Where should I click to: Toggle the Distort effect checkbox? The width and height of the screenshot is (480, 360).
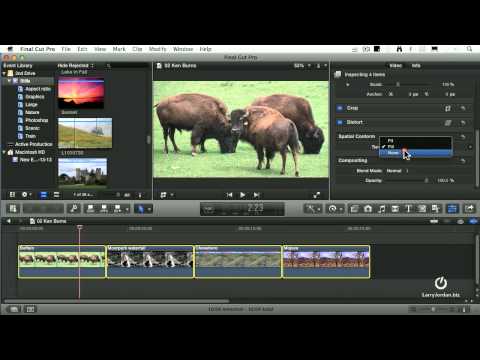pos(340,122)
